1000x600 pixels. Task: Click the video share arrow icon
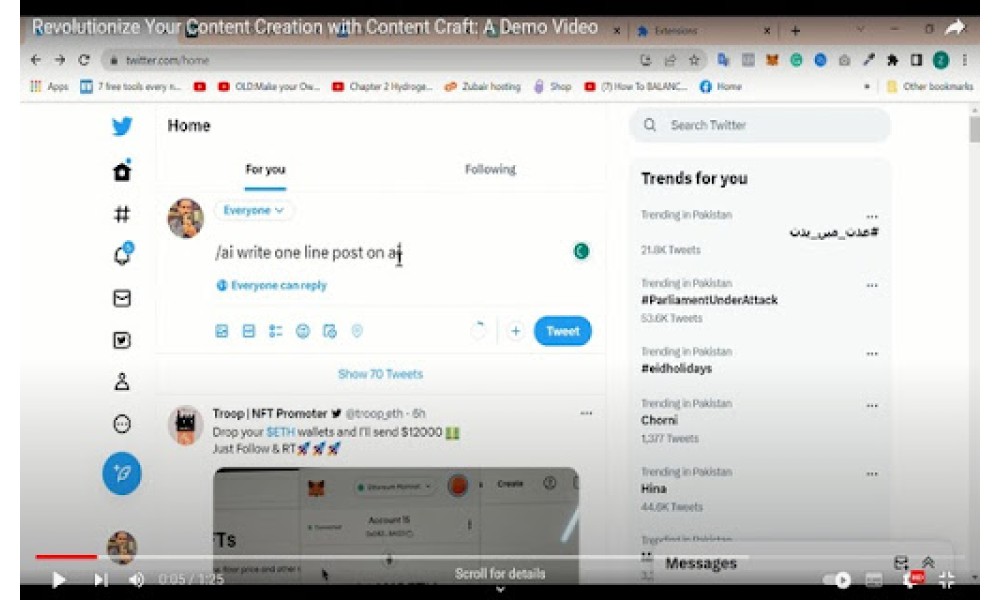pyautogui.click(x=955, y=27)
